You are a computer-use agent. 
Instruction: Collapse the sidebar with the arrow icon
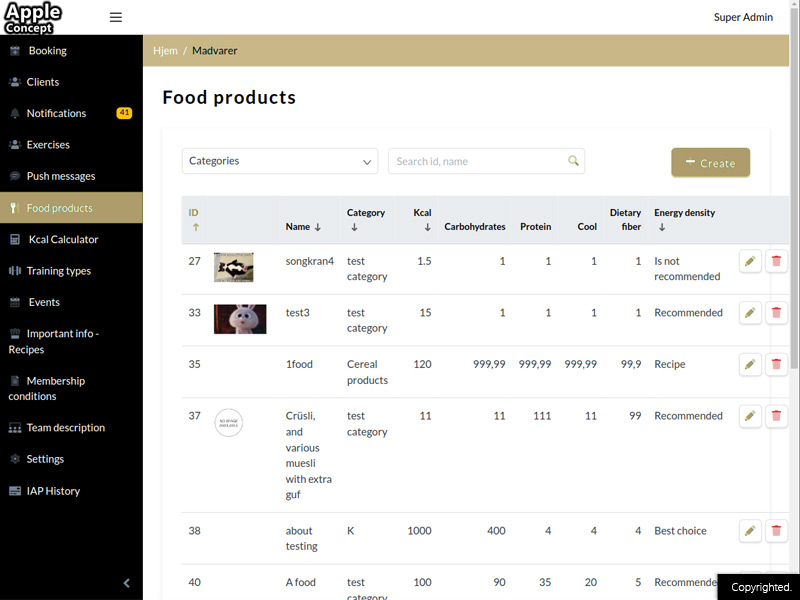coord(127,583)
